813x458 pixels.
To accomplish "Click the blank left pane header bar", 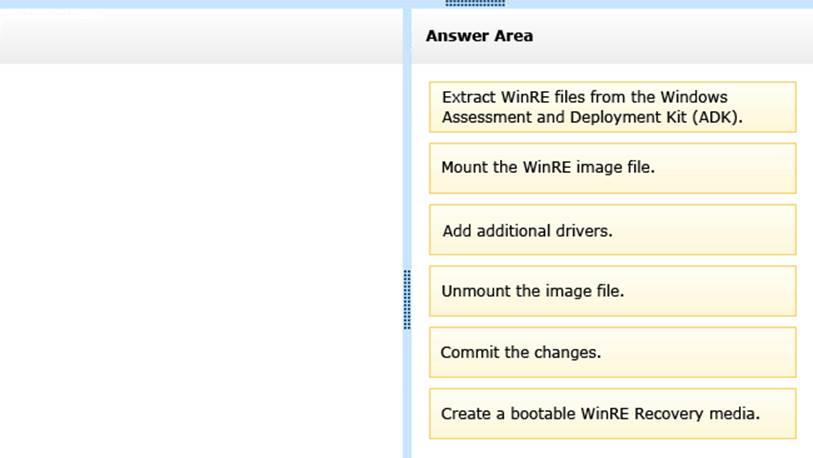I will point(200,36).
